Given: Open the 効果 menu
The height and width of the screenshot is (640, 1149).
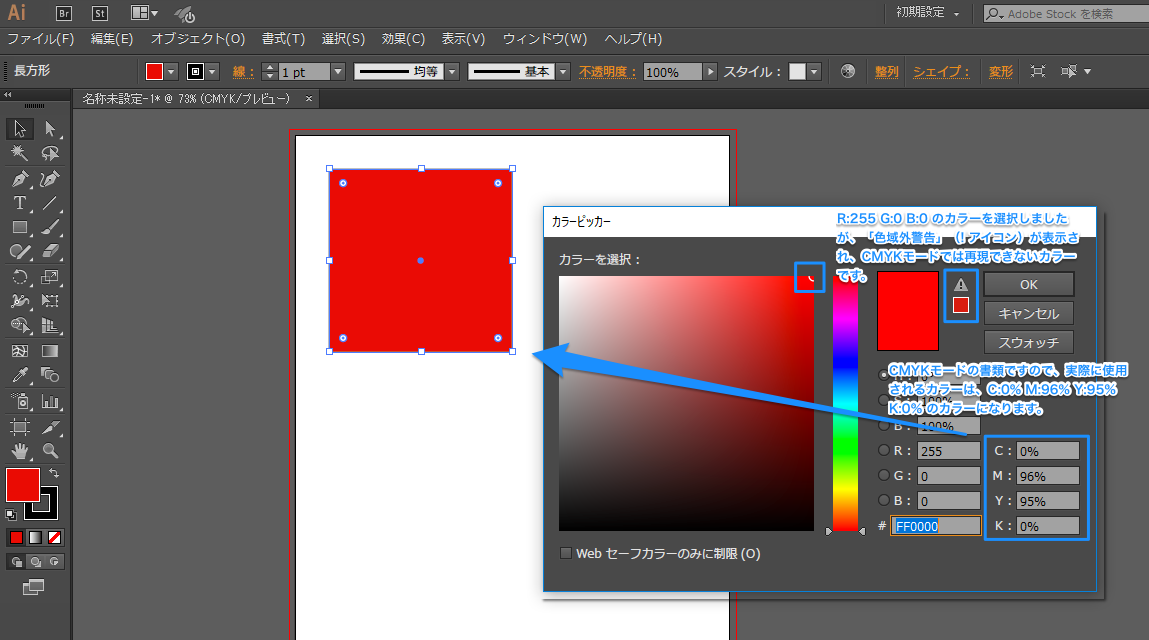Looking at the screenshot, I should (403, 39).
